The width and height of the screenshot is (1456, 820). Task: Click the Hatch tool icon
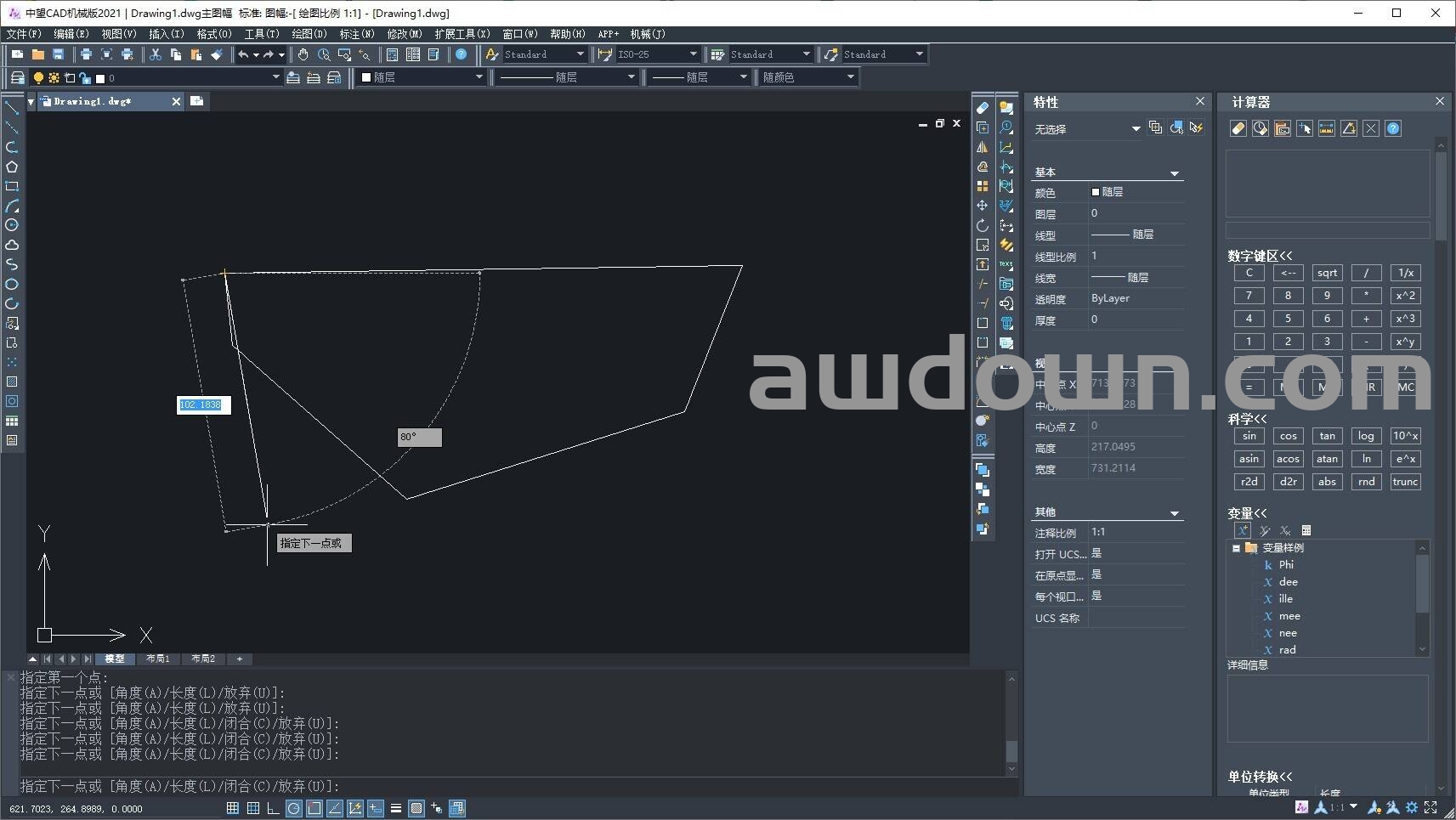pos(12,382)
